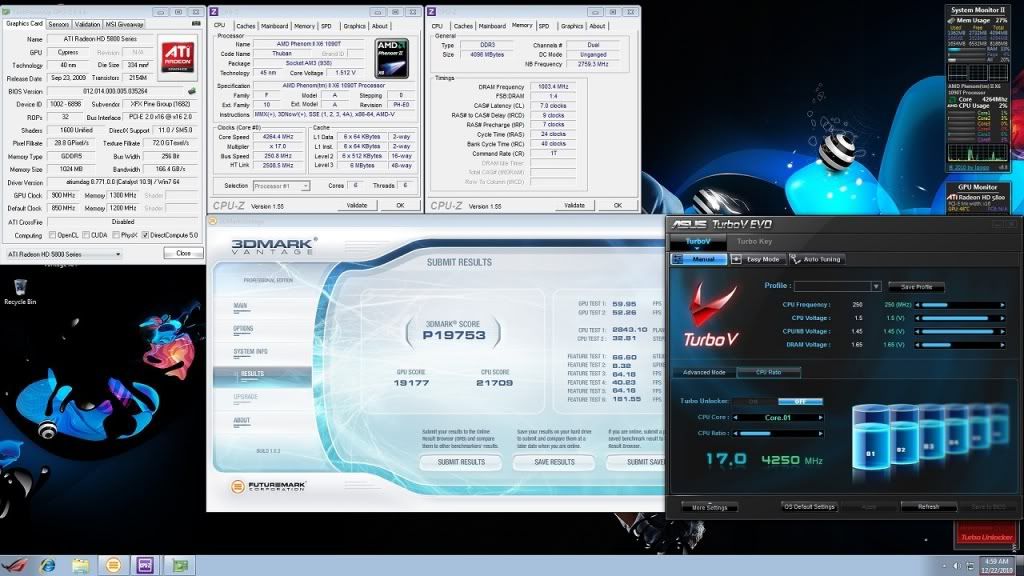
Task: Open SPD tab in right CPU-Z window
Action: coord(544,26)
